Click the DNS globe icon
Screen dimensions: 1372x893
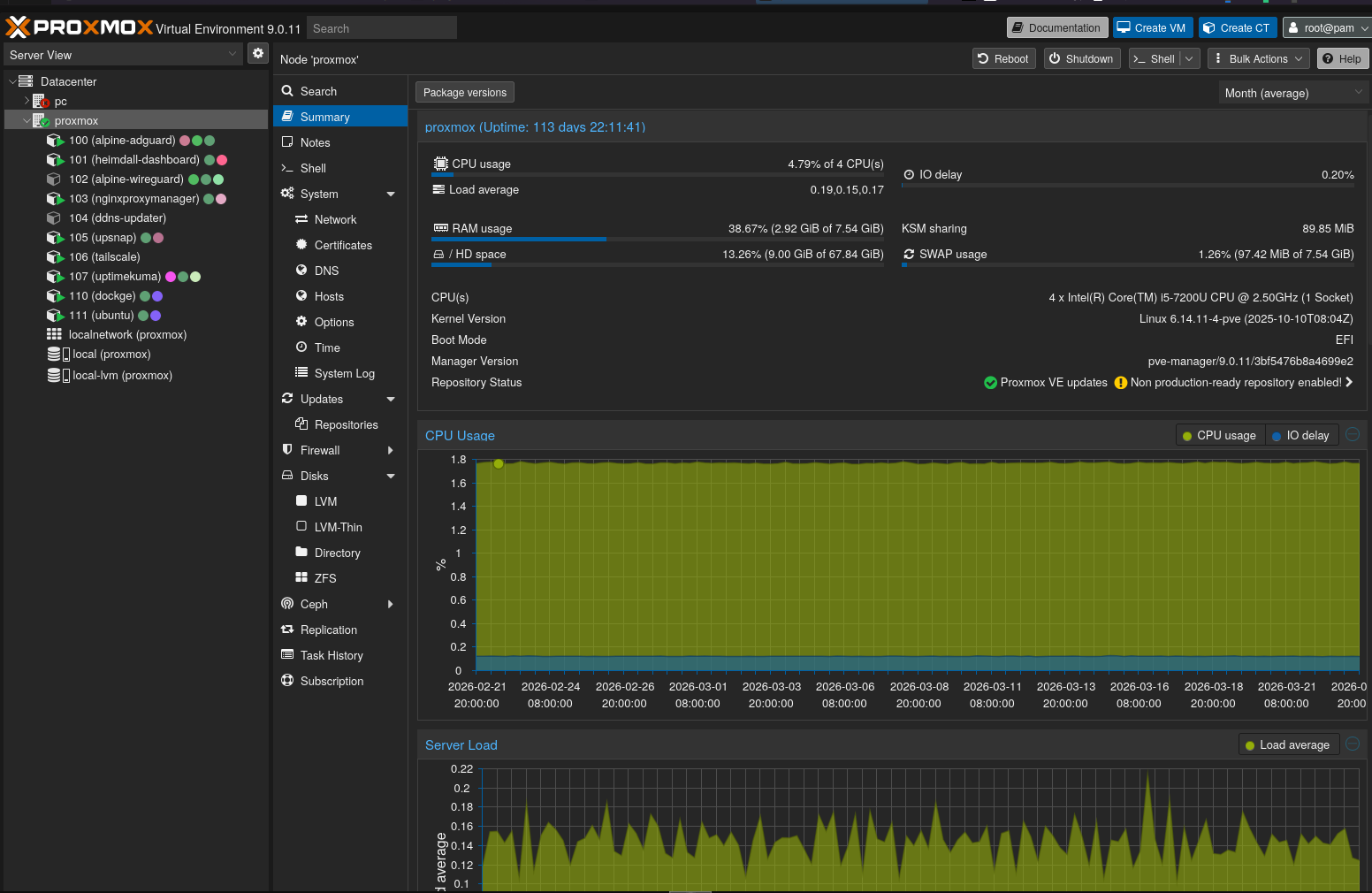pyautogui.click(x=302, y=271)
